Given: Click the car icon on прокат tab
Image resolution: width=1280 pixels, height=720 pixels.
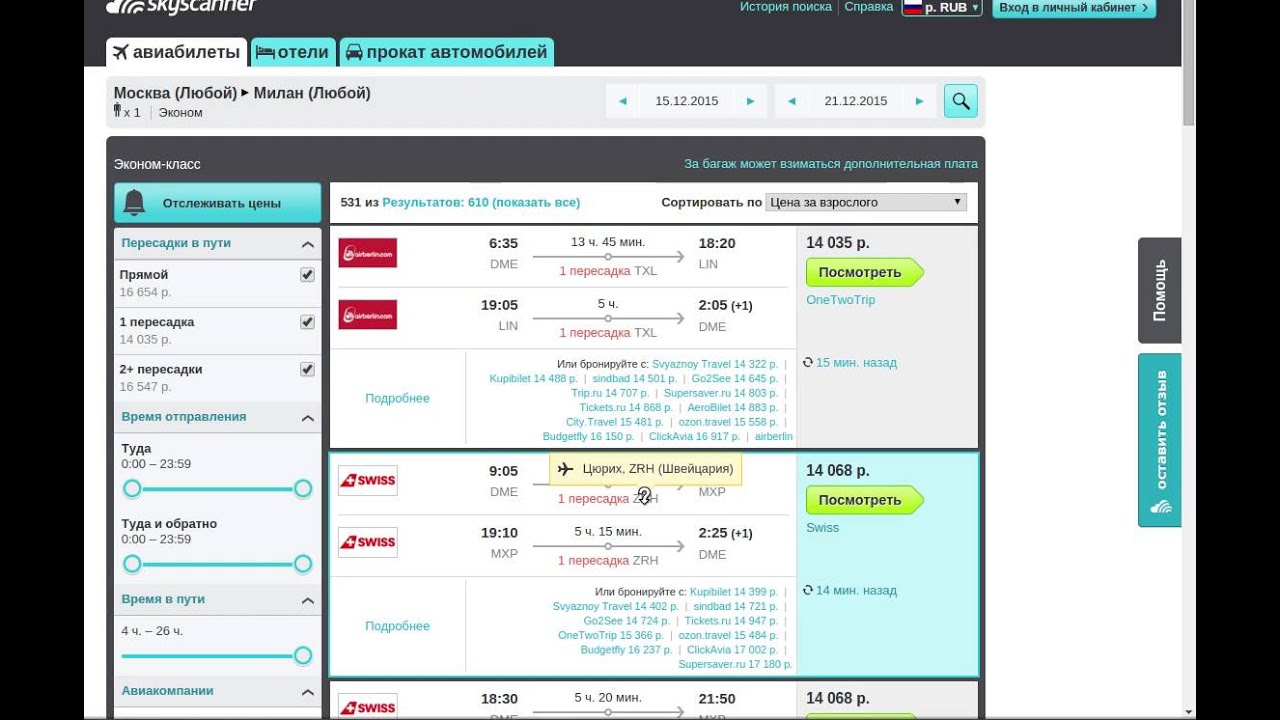Looking at the screenshot, I should tap(353, 52).
